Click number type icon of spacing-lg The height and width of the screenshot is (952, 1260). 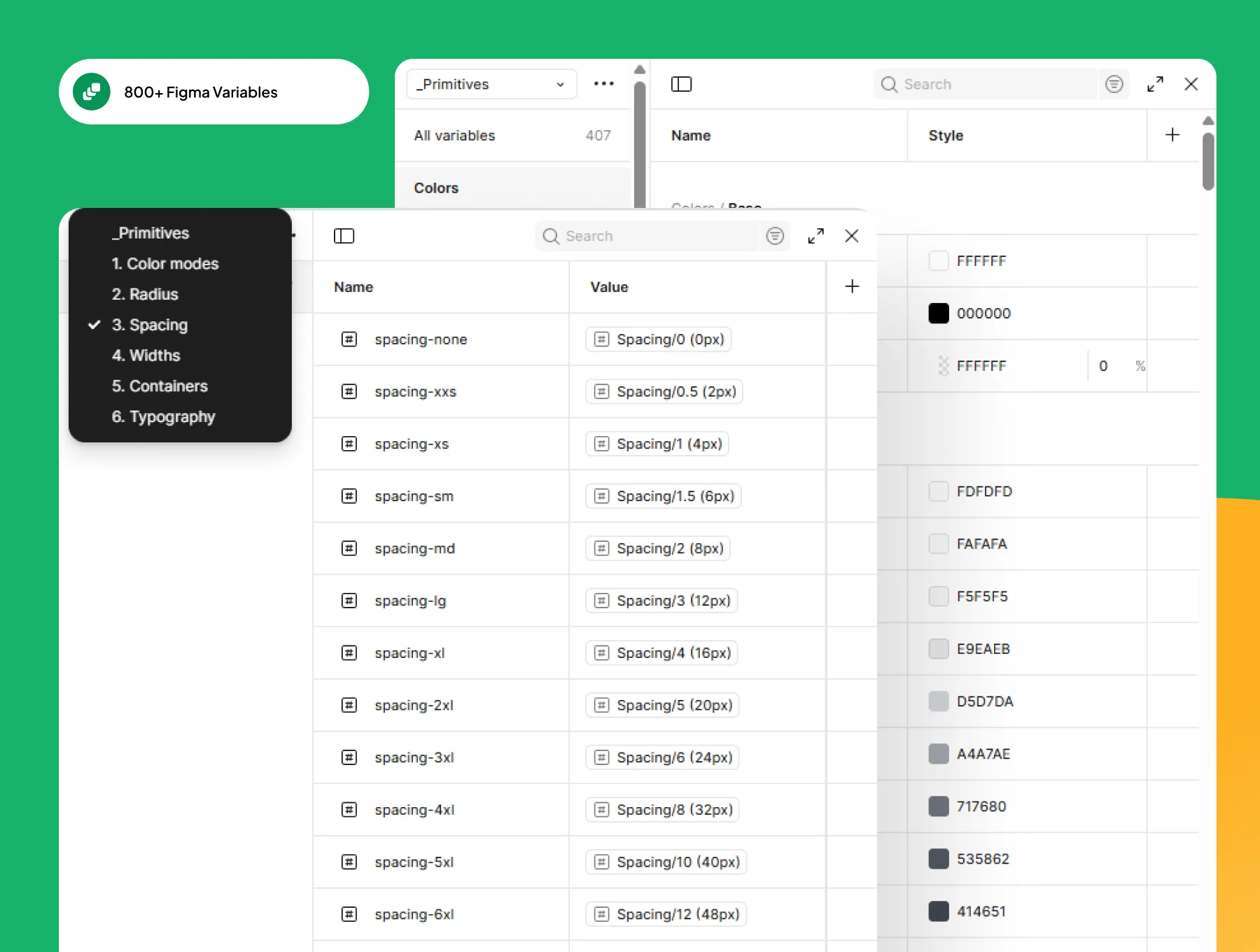(349, 601)
